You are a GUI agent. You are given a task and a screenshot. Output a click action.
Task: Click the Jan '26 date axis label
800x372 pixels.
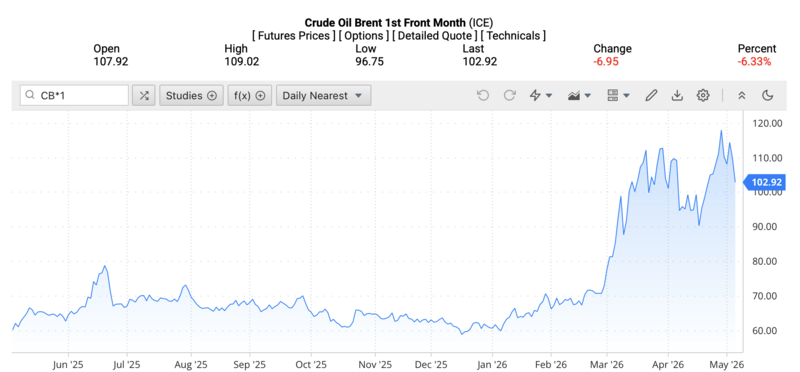pyautogui.click(x=492, y=364)
